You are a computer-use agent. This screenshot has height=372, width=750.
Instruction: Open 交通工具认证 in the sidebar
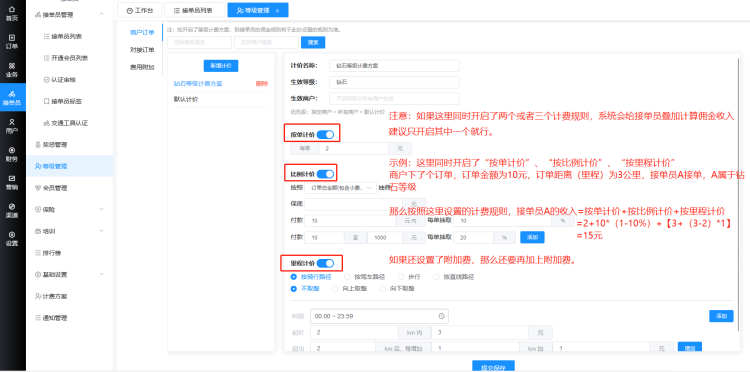(x=69, y=123)
